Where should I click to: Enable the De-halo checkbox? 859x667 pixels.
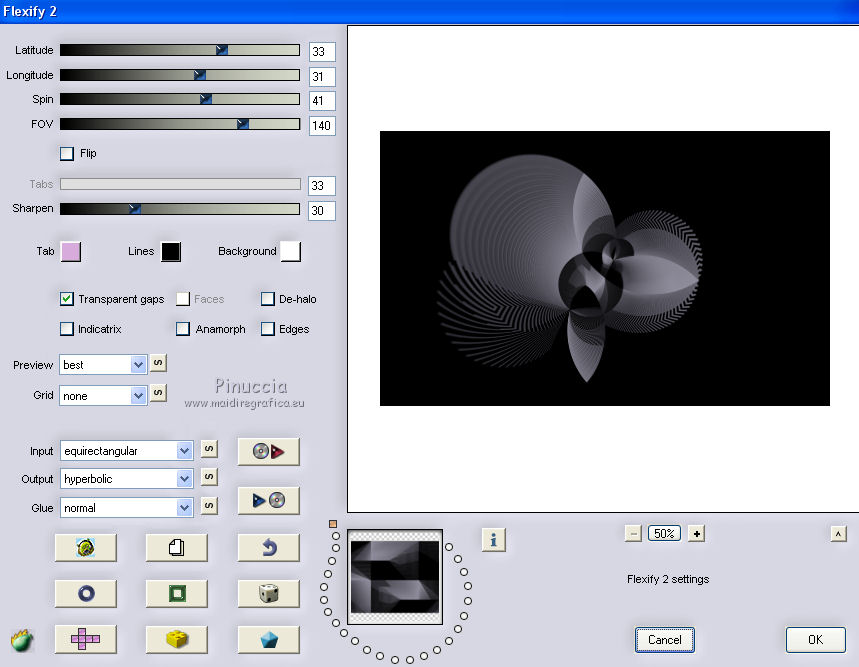tap(268, 299)
